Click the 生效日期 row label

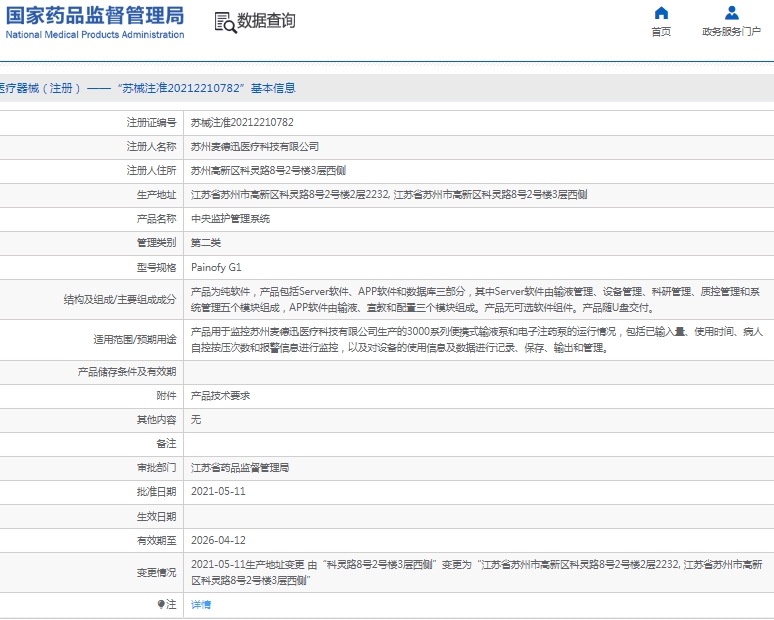pos(156,516)
